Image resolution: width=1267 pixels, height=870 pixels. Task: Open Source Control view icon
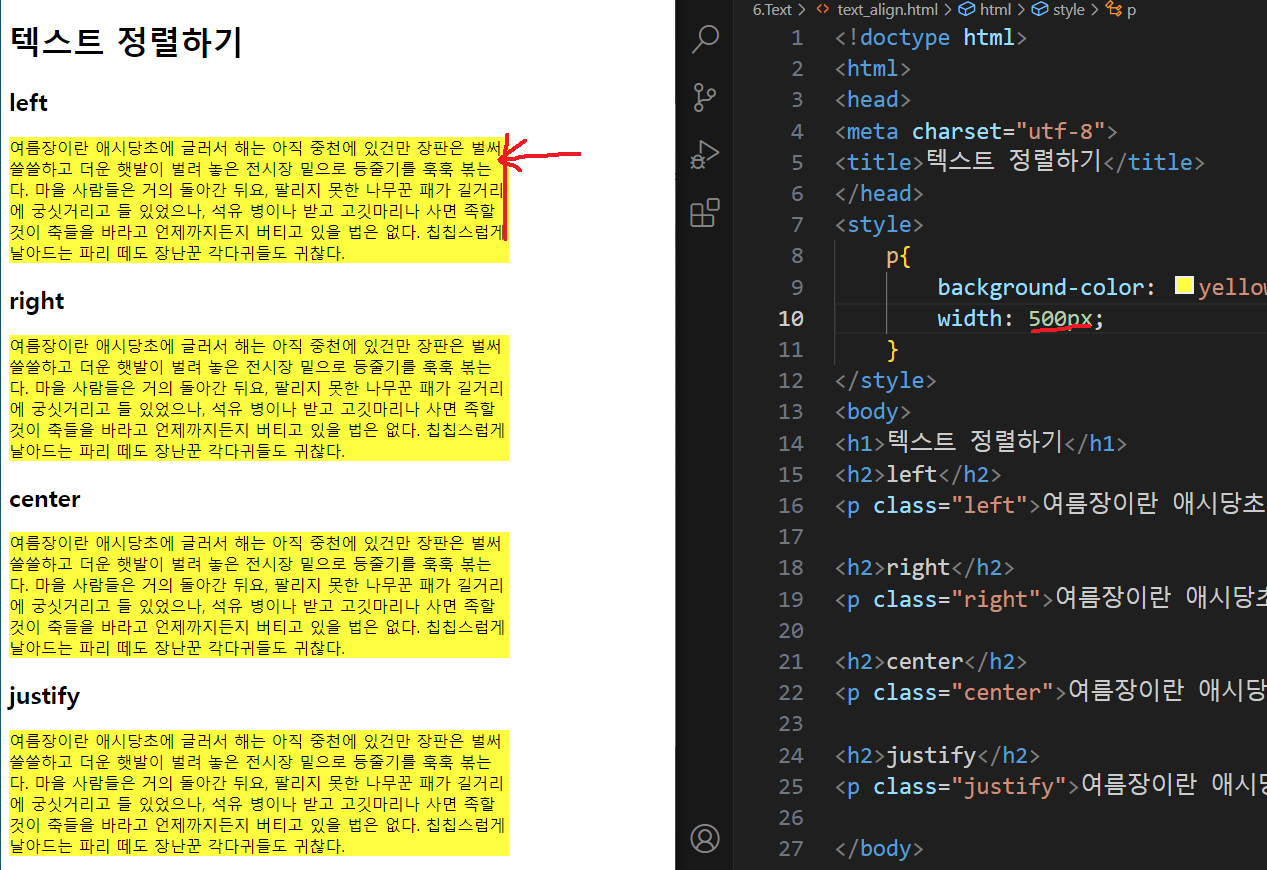click(705, 97)
